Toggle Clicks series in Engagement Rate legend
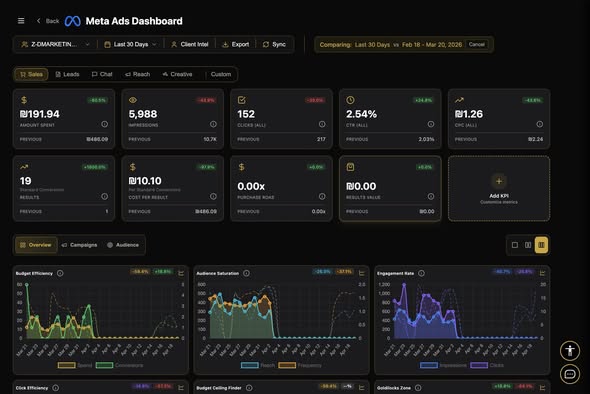 [487, 365]
